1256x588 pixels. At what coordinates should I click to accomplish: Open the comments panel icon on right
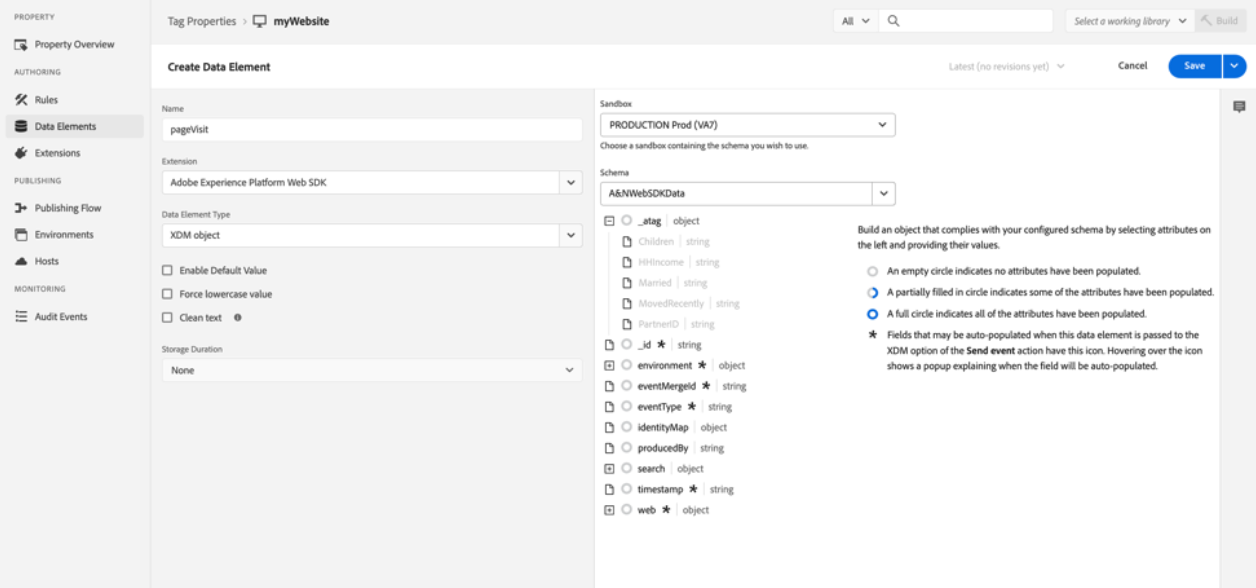pos(1239,107)
